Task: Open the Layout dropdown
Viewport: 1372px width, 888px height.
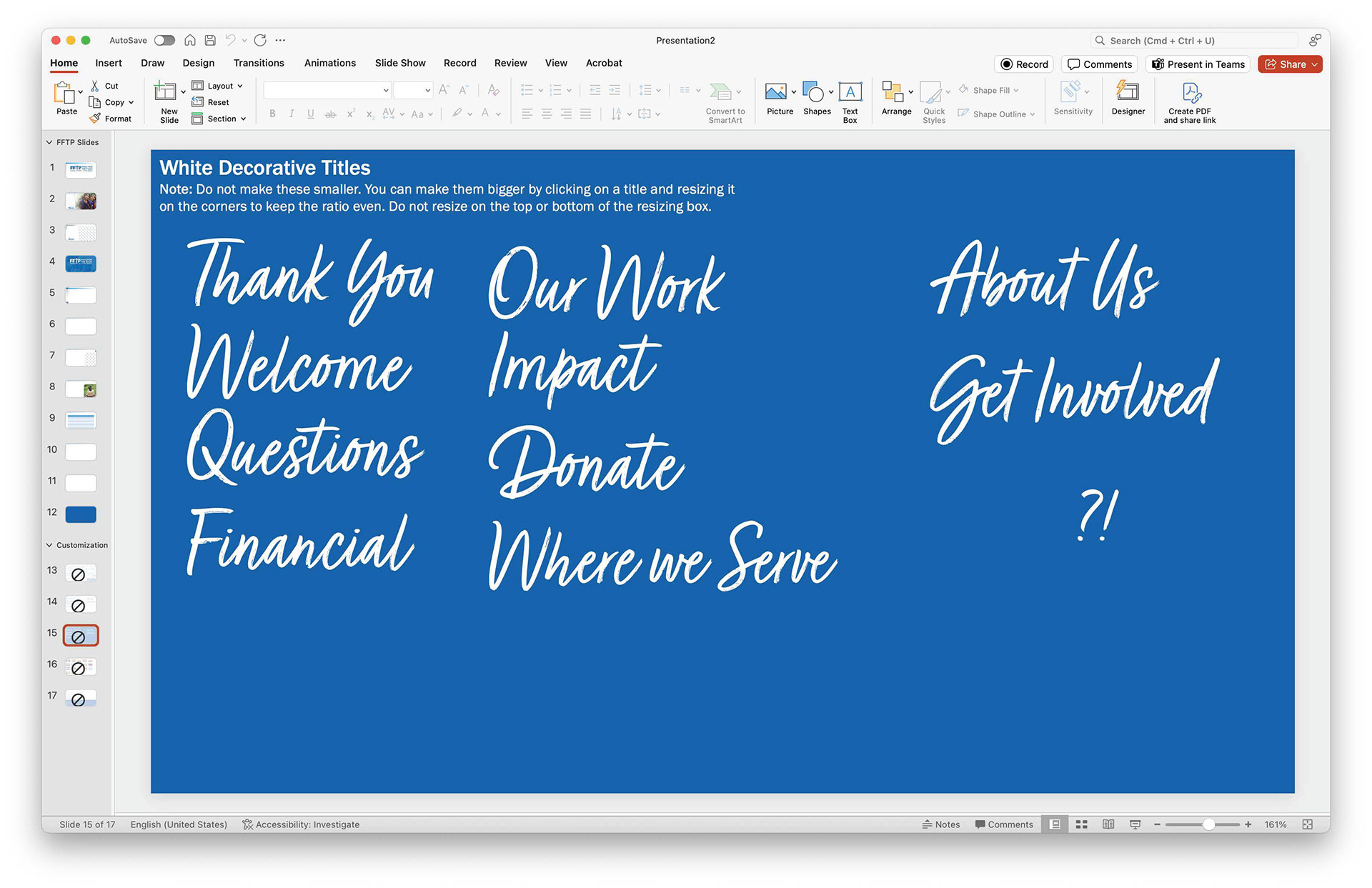Action: pos(219,86)
